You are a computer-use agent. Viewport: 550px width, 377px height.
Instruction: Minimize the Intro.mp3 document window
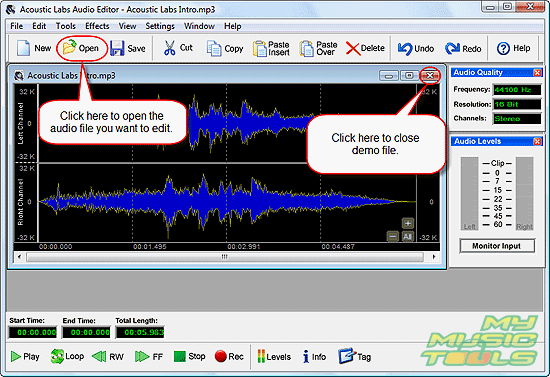click(388, 75)
